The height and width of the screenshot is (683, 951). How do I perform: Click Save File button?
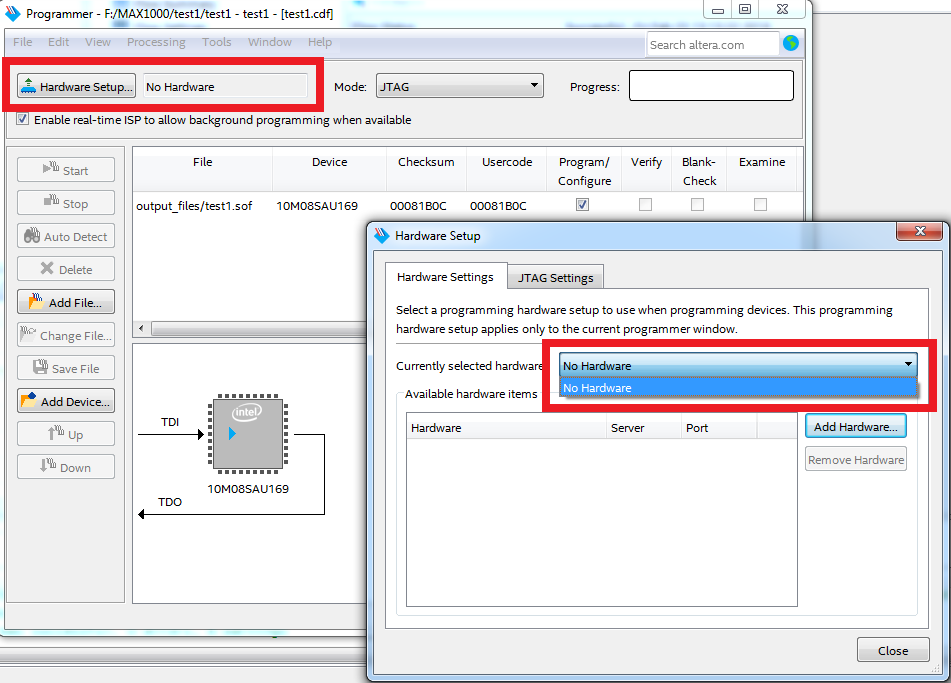click(66, 368)
